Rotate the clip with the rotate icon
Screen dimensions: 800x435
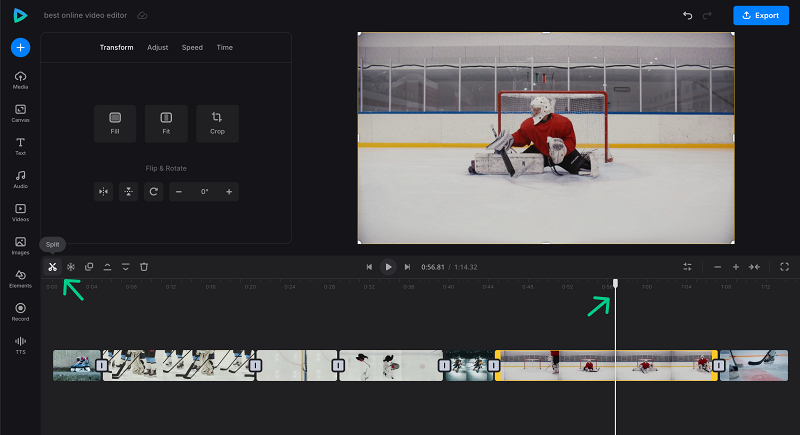coord(154,192)
